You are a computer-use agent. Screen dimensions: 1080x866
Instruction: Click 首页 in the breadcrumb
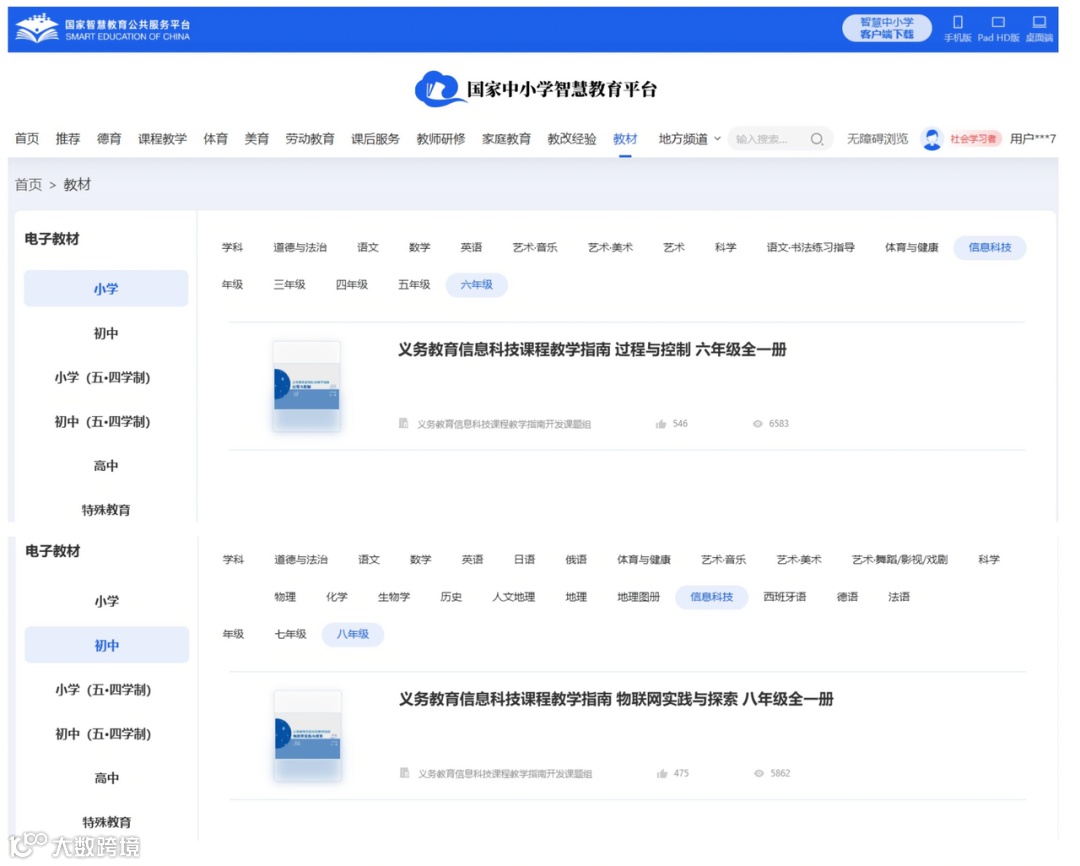point(28,185)
